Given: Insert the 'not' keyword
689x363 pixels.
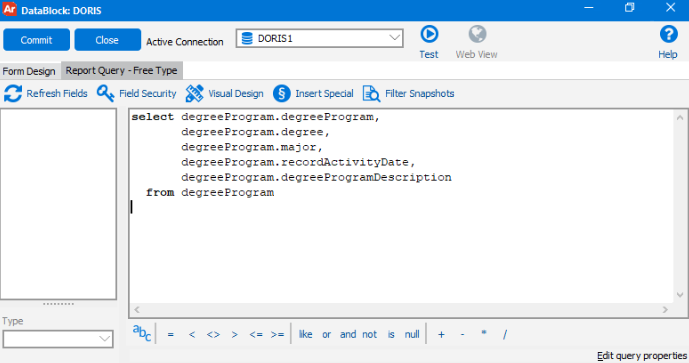Looking at the screenshot, I should coord(370,334).
